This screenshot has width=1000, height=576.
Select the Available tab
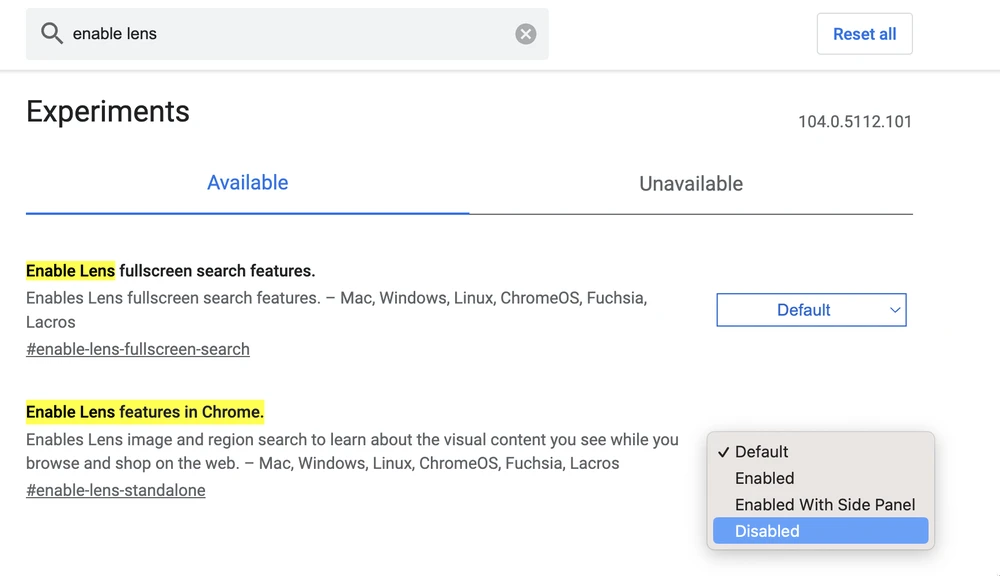247,184
